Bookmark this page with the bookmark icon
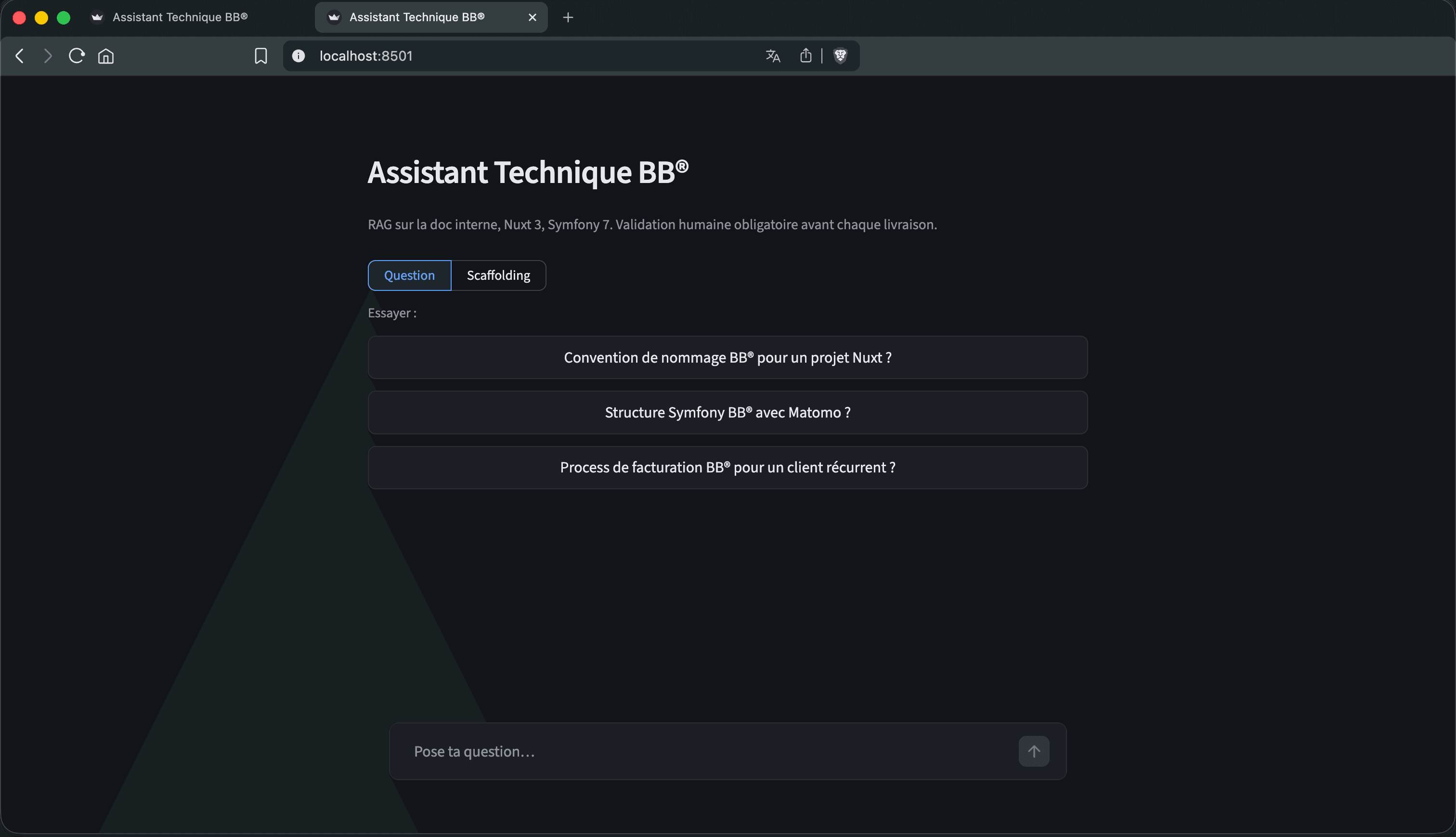1456x837 pixels. (261, 56)
